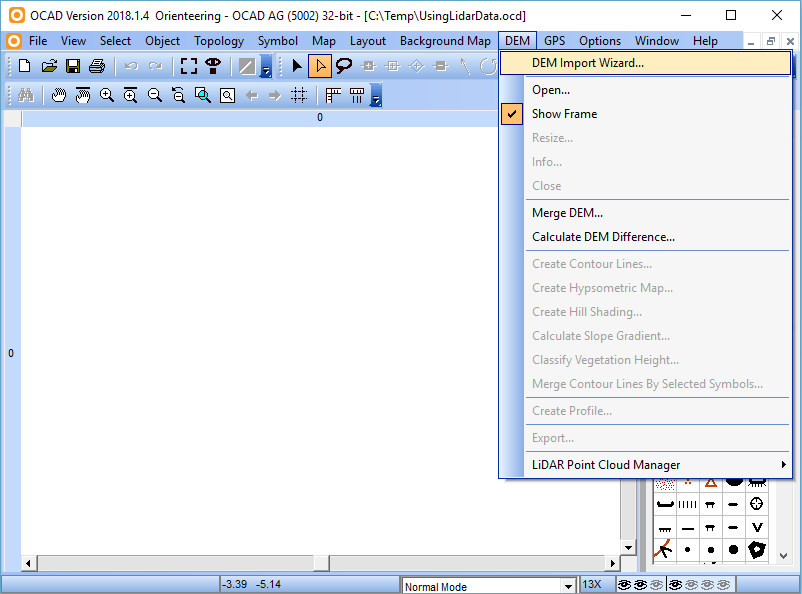Click the diagonal line drawing mode icon
This screenshot has width=802, height=594.
(x=248, y=66)
